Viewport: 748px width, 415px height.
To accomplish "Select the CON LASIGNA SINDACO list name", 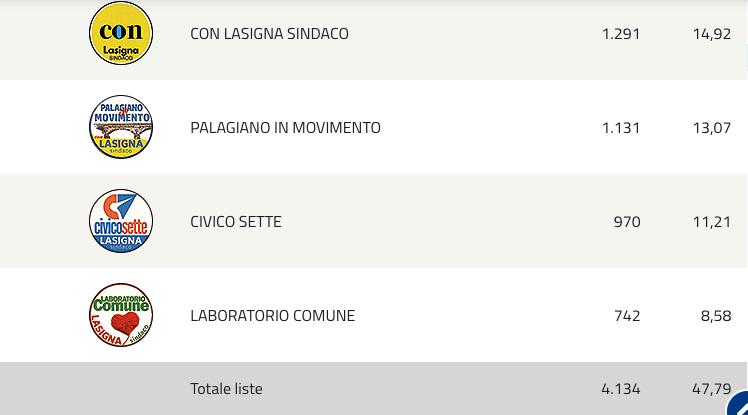I will (270, 34).
